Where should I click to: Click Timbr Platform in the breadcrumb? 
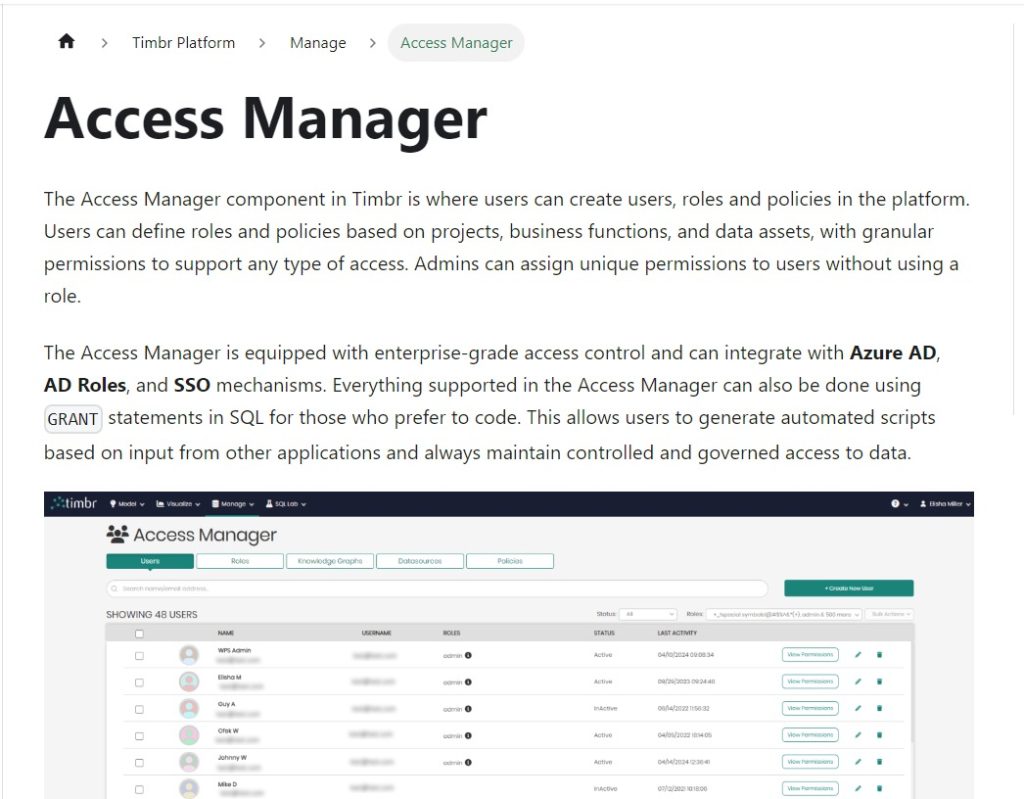click(184, 42)
